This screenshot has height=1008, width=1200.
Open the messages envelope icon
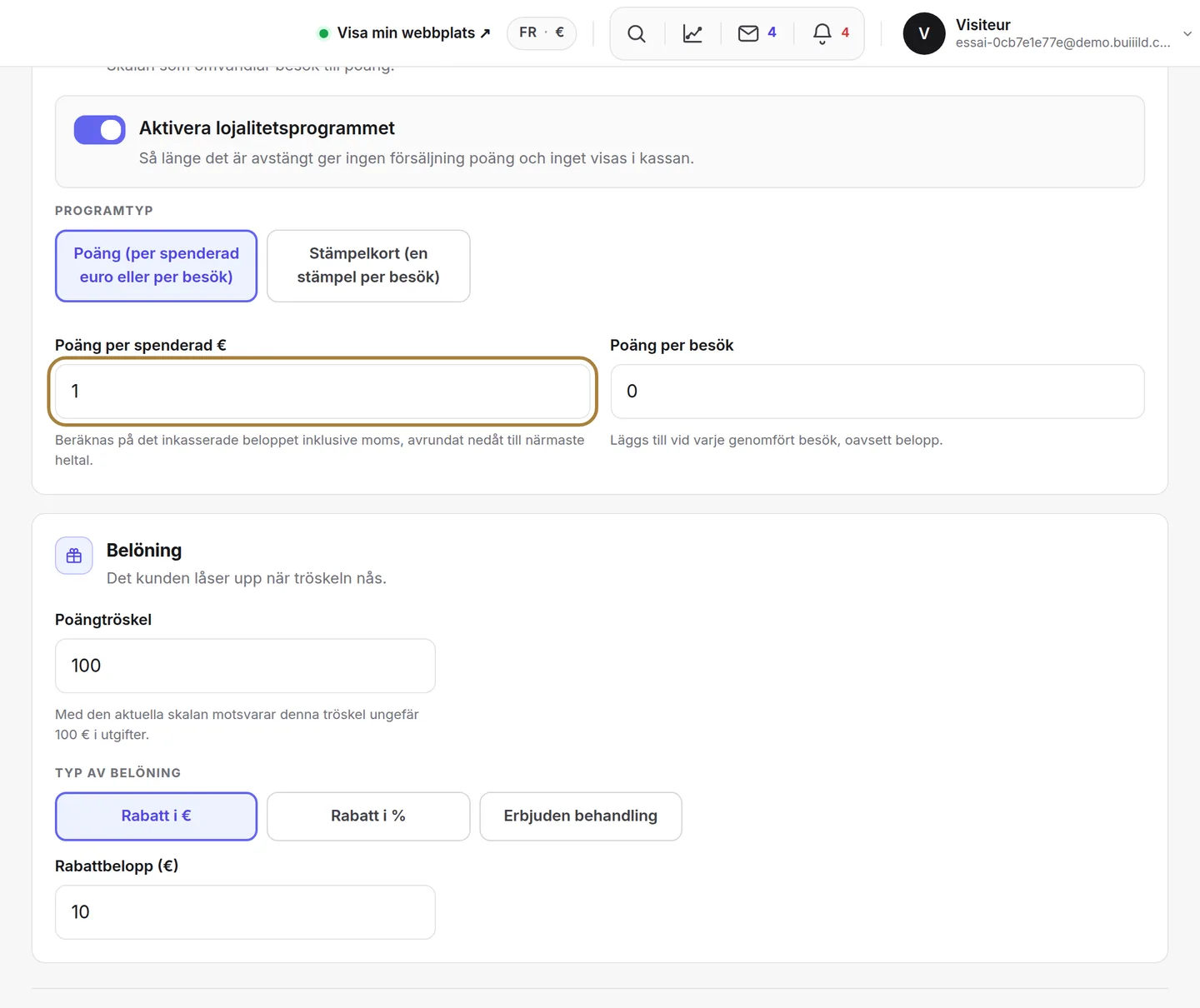point(748,33)
